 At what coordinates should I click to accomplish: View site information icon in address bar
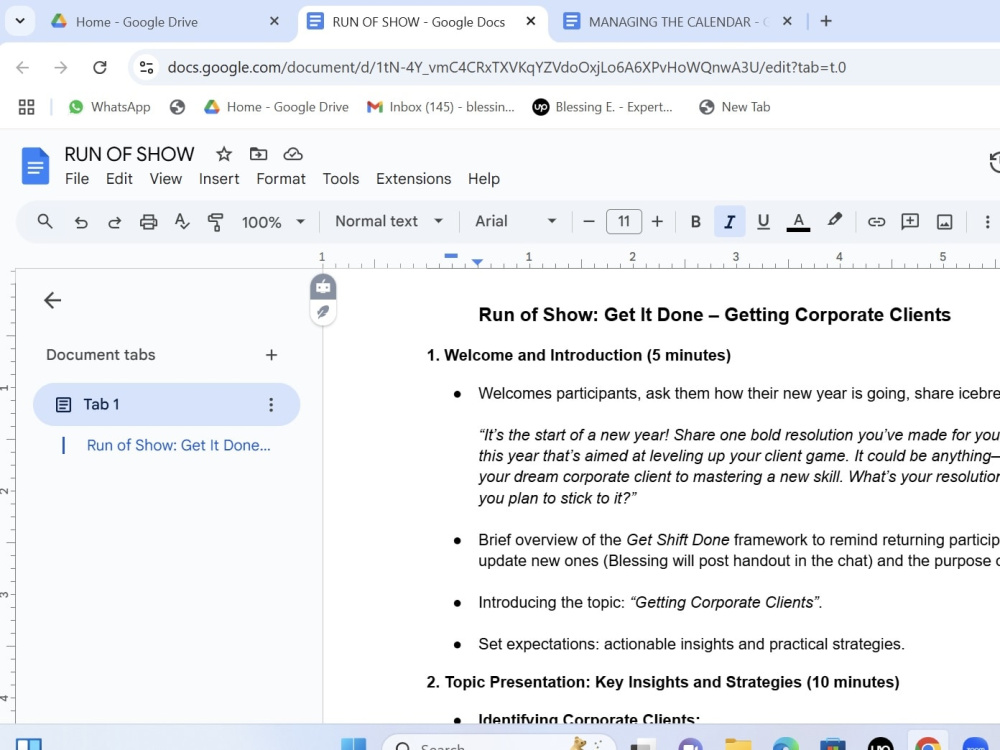(x=147, y=67)
